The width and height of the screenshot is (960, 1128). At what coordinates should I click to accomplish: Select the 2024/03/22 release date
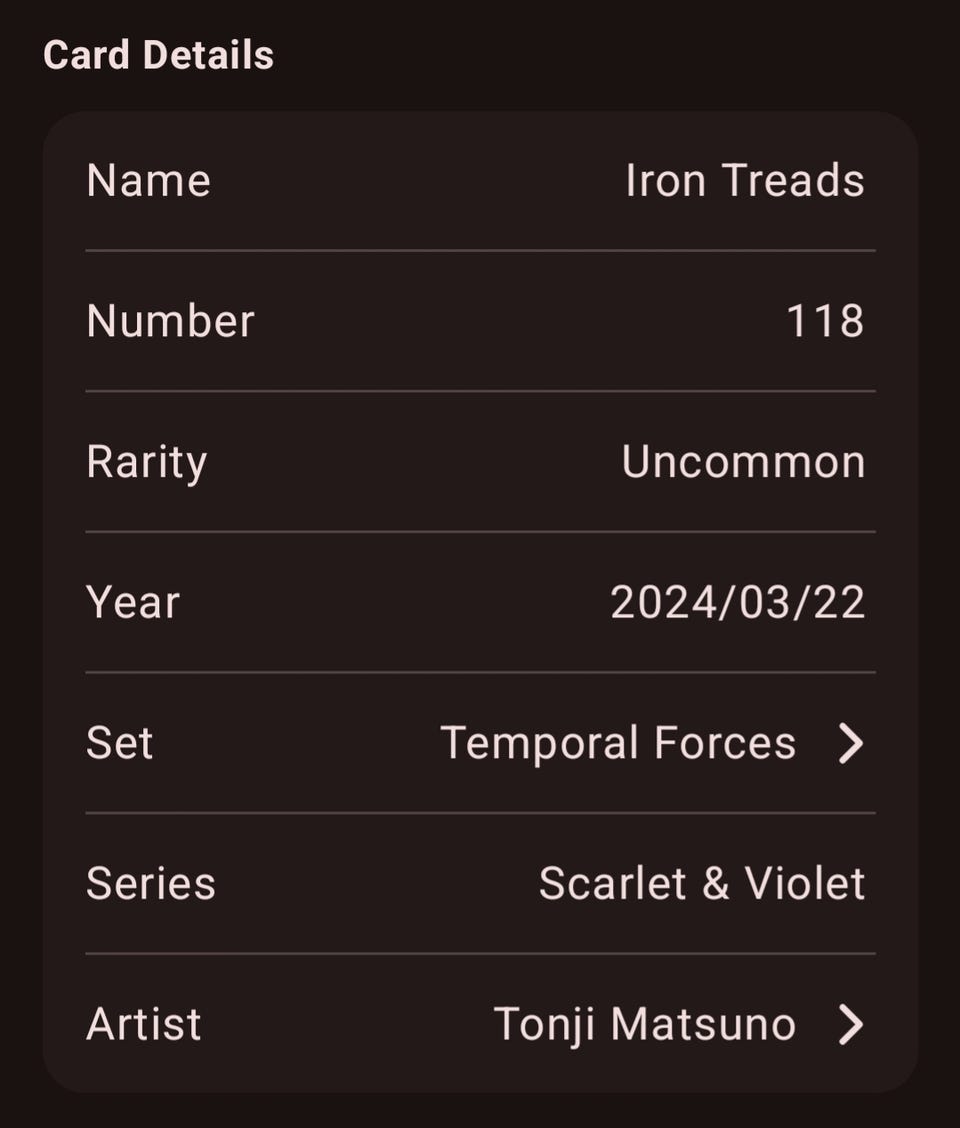(737, 603)
